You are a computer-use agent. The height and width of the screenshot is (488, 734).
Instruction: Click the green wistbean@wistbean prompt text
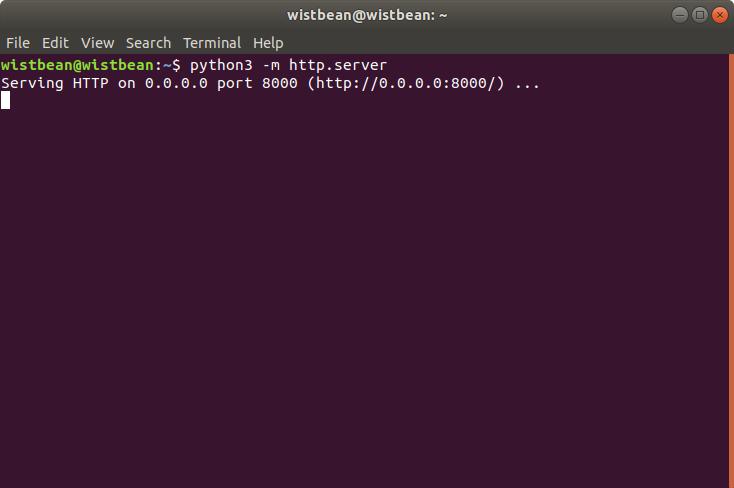77,65
